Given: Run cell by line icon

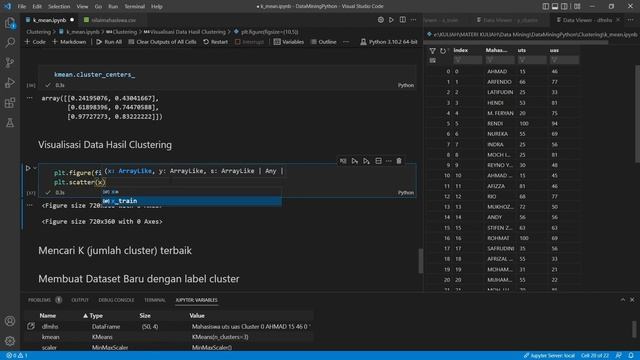Looking at the screenshot, I should click(343, 161).
